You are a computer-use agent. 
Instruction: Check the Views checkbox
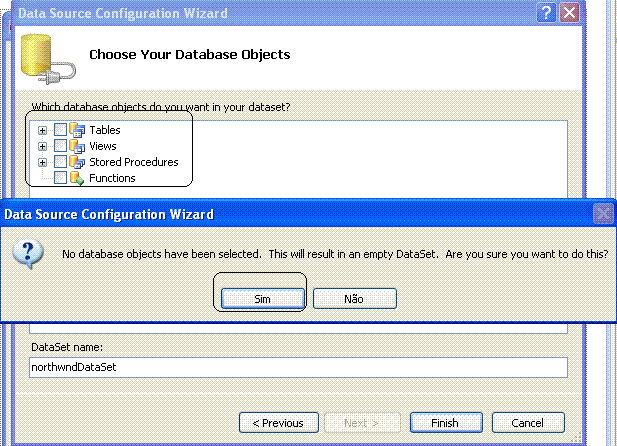point(60,146)
